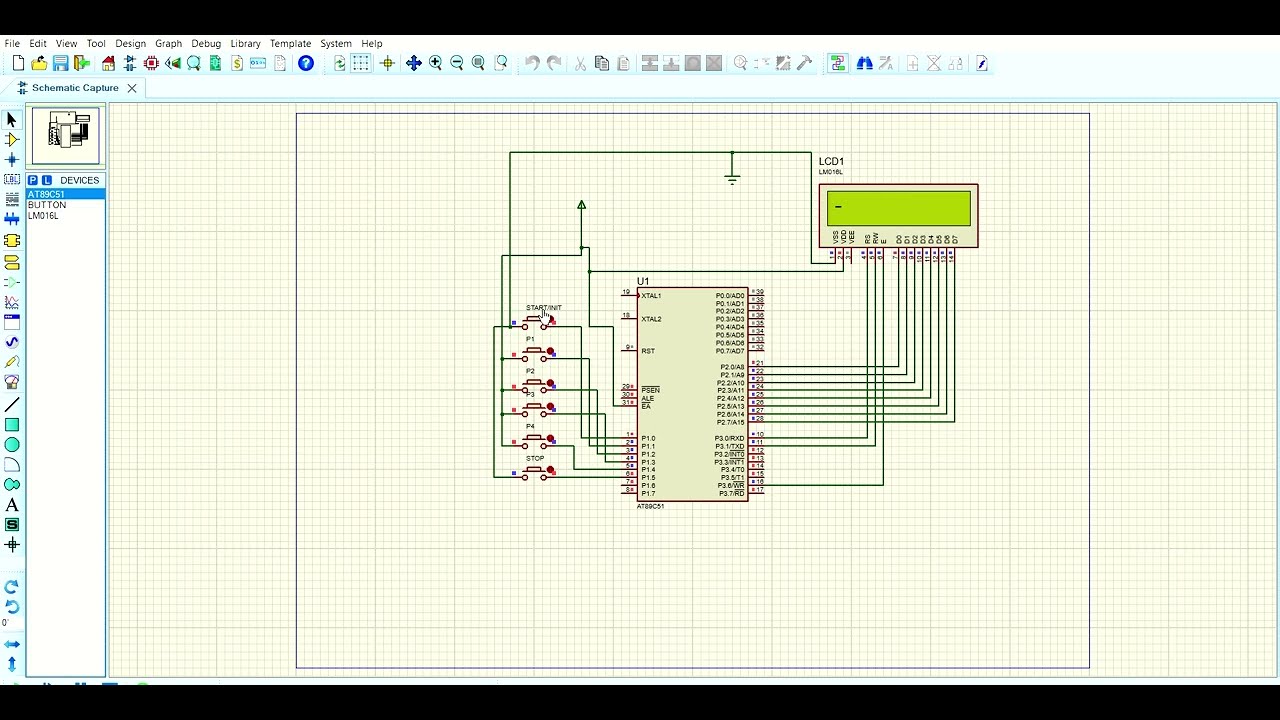
Task: Cut selection with scissors icon
Action: click(580, 63)
